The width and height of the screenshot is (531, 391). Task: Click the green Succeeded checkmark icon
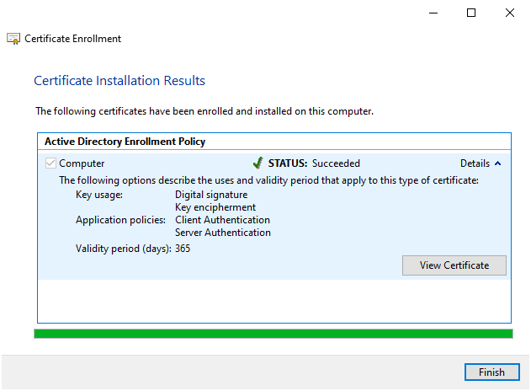click(x=258, y=163)
